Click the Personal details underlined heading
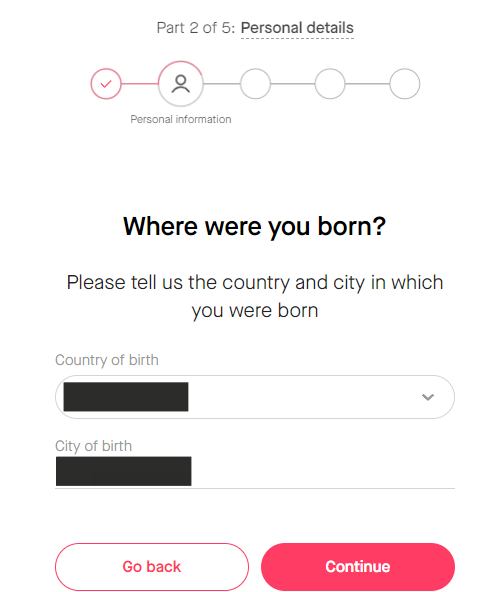The height and width of the screenshot is (592, 504). tap(297, 28)
